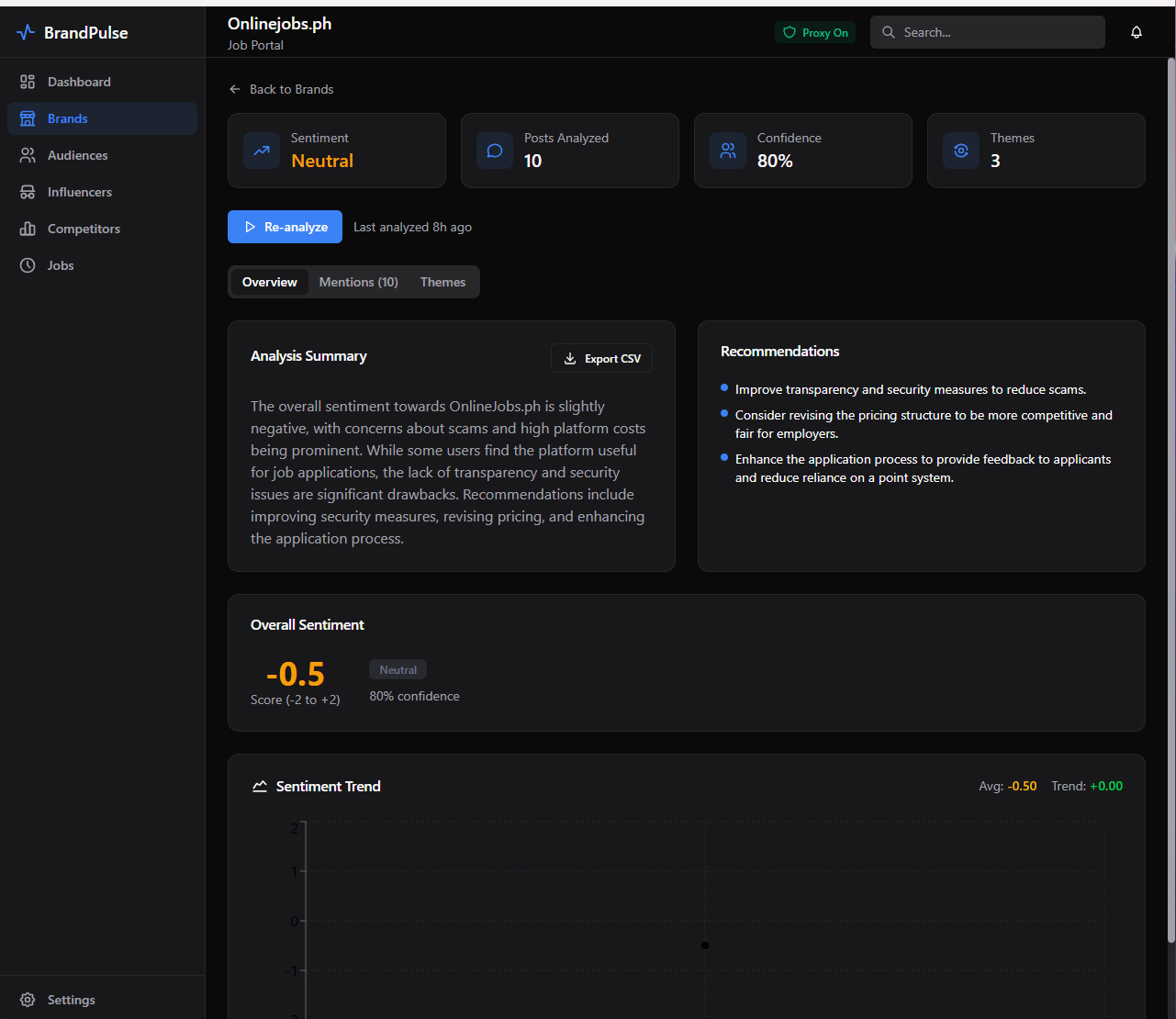
Task: Navigate to Competitors
Action: click(102, 229)
